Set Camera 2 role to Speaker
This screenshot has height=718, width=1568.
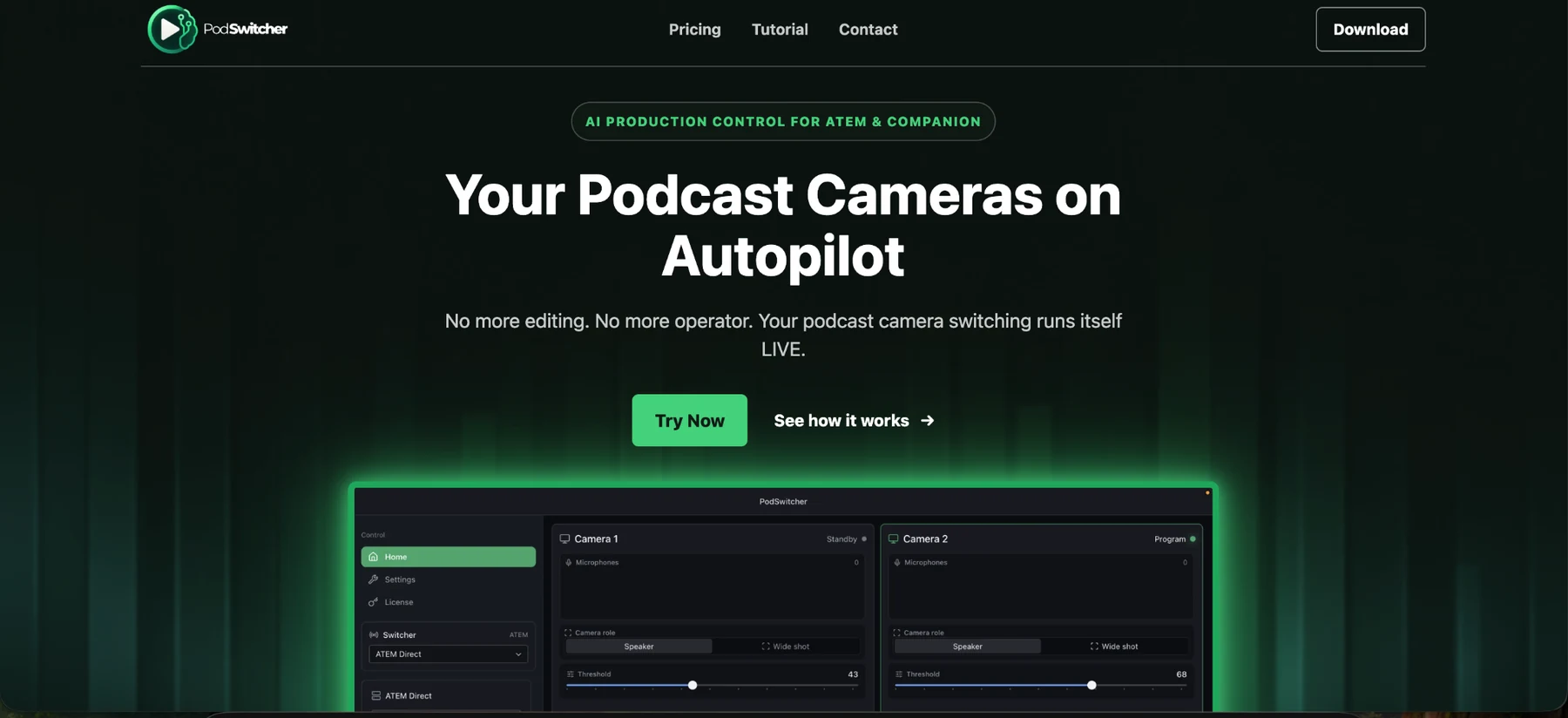[x=967, y=647]
